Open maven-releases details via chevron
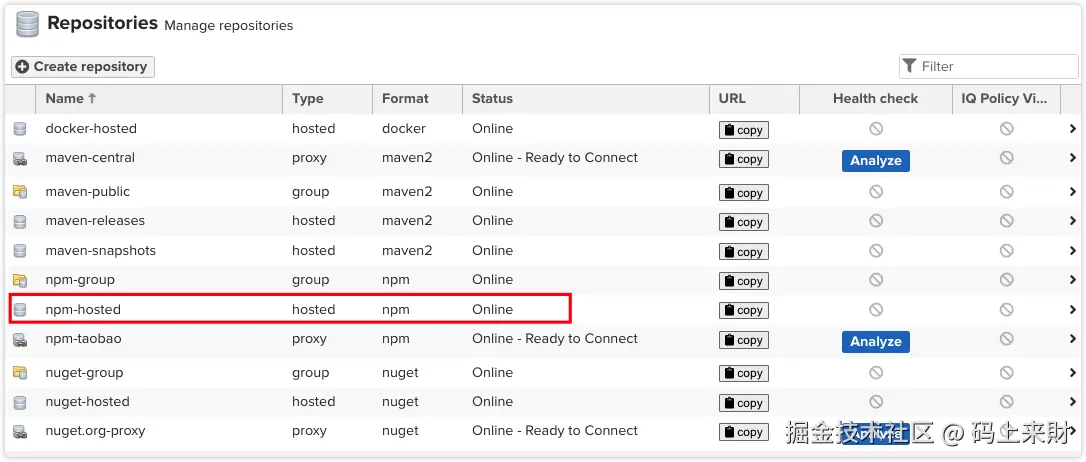Screen dimensions: 1086x462 (1073, 221)
